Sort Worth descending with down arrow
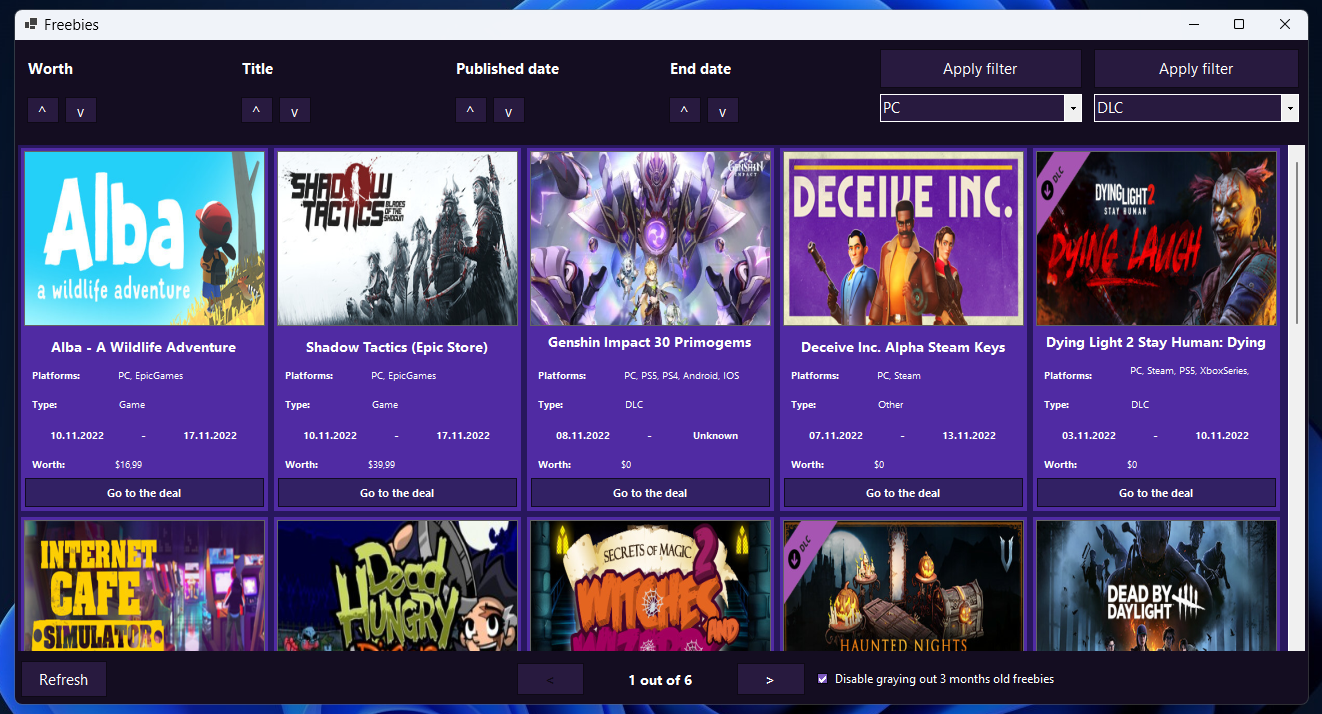1322x714 pixels. [x=81, y=110]
